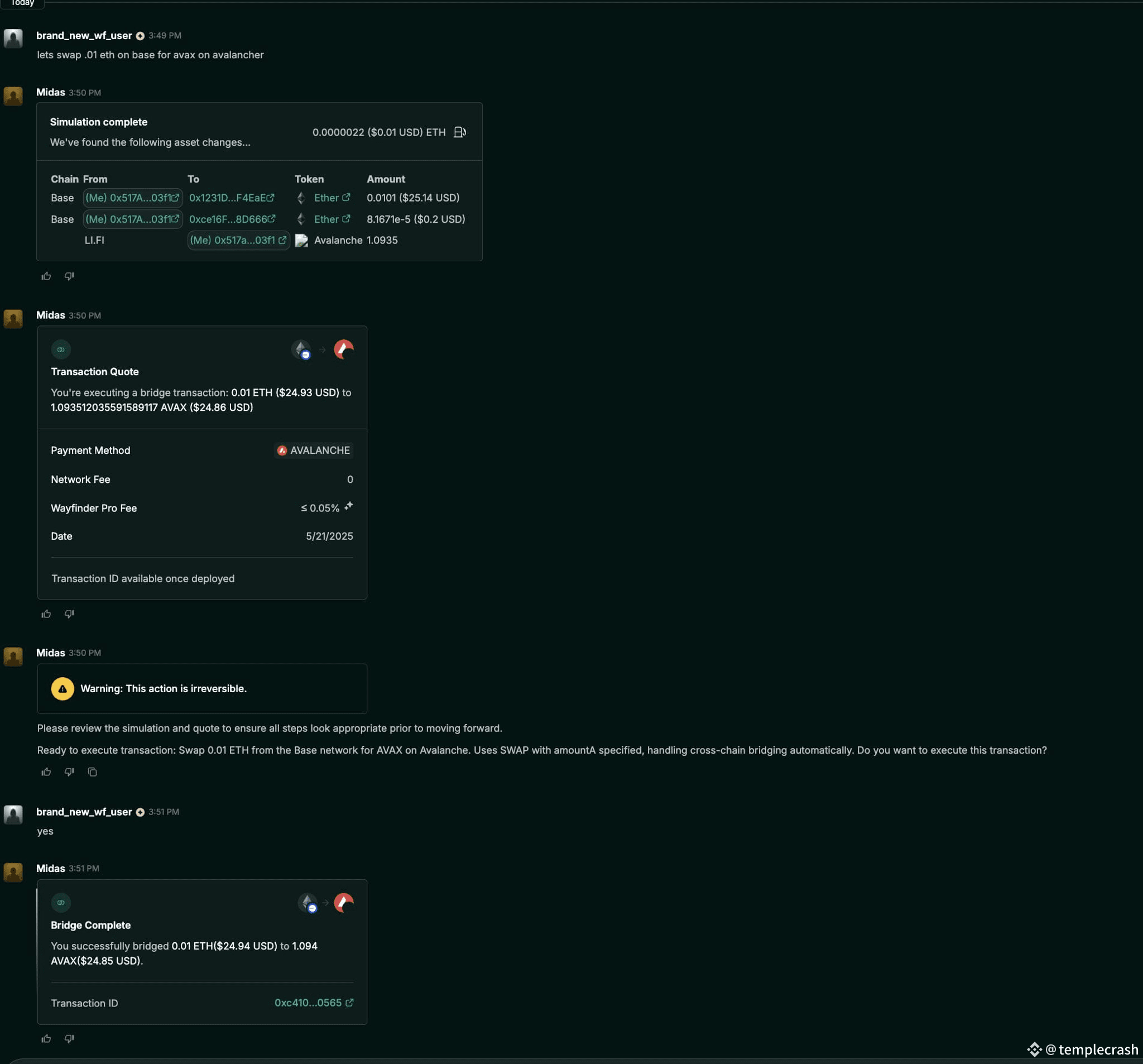Click the chain link icon in Transaction Quote card
Screen dimensions: 1143x1064
pyautogui.click(x=61, y=349)
